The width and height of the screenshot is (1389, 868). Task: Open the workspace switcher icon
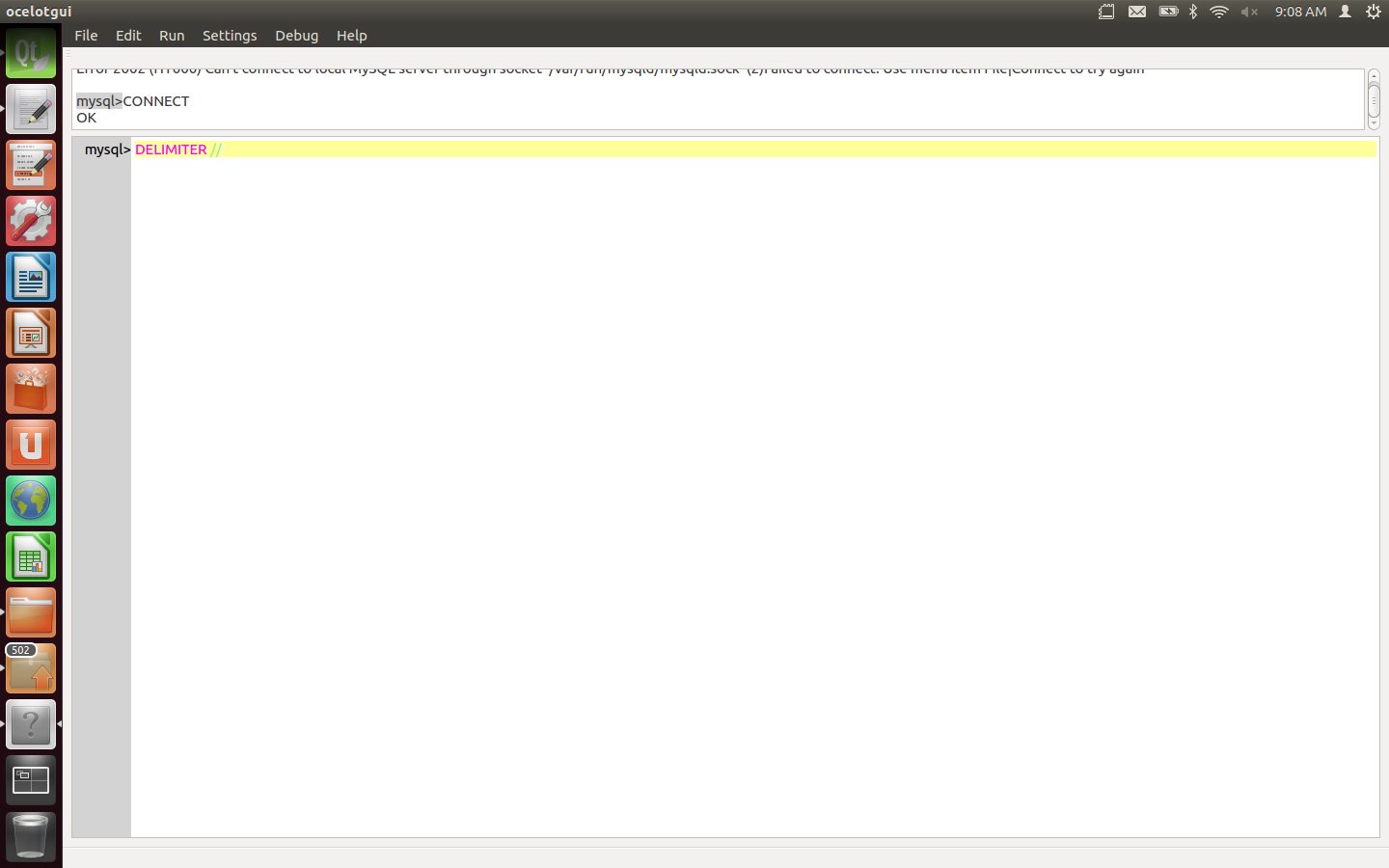[31, 780]
